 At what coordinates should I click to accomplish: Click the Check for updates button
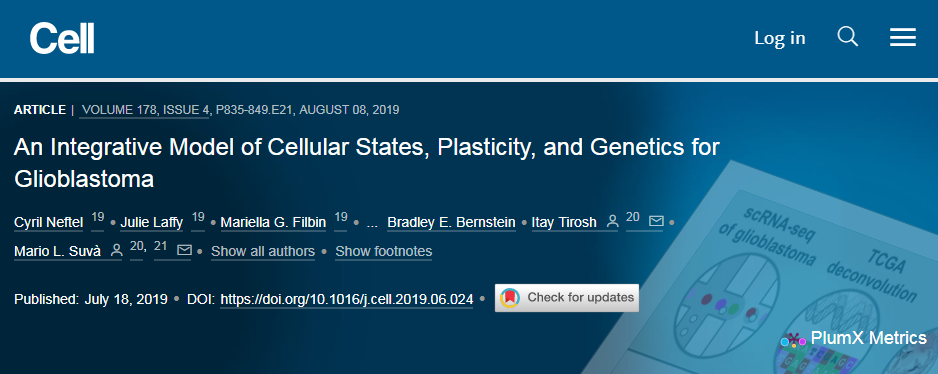(567, 297)
